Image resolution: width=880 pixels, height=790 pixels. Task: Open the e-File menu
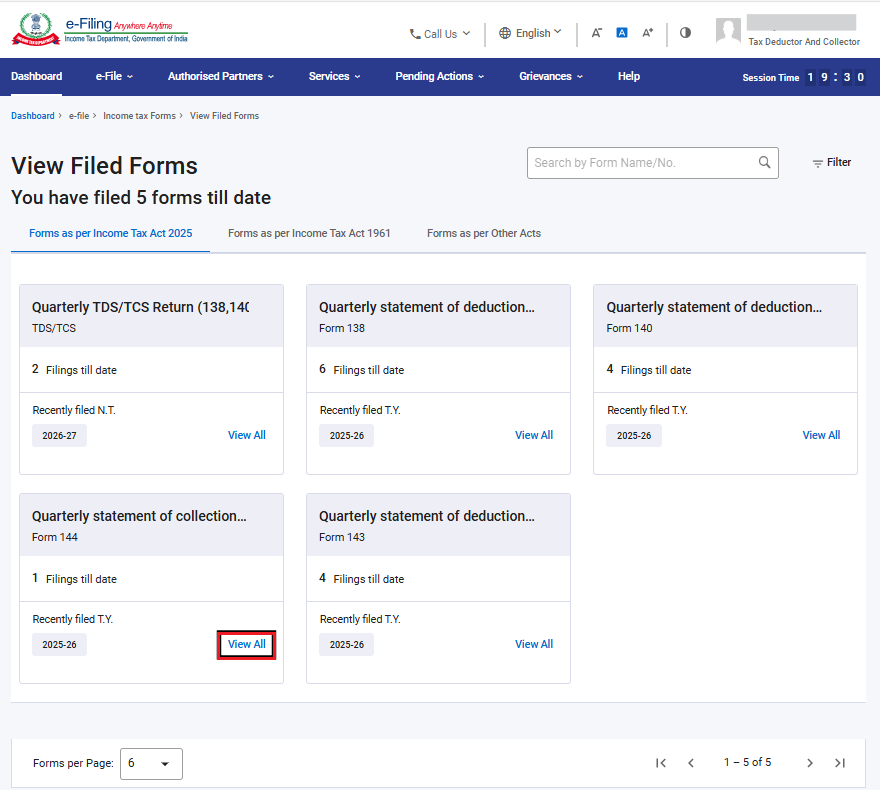point(114,76)
